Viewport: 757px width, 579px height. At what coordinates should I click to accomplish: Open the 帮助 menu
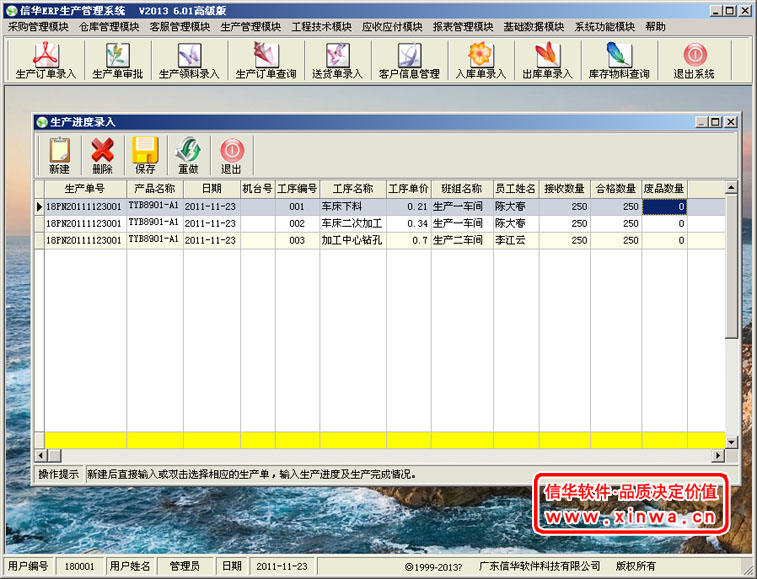[655, 27]
